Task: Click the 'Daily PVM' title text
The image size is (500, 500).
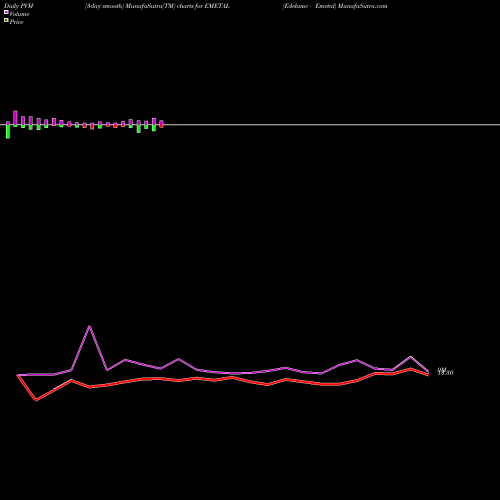Action: pos(19,6)
